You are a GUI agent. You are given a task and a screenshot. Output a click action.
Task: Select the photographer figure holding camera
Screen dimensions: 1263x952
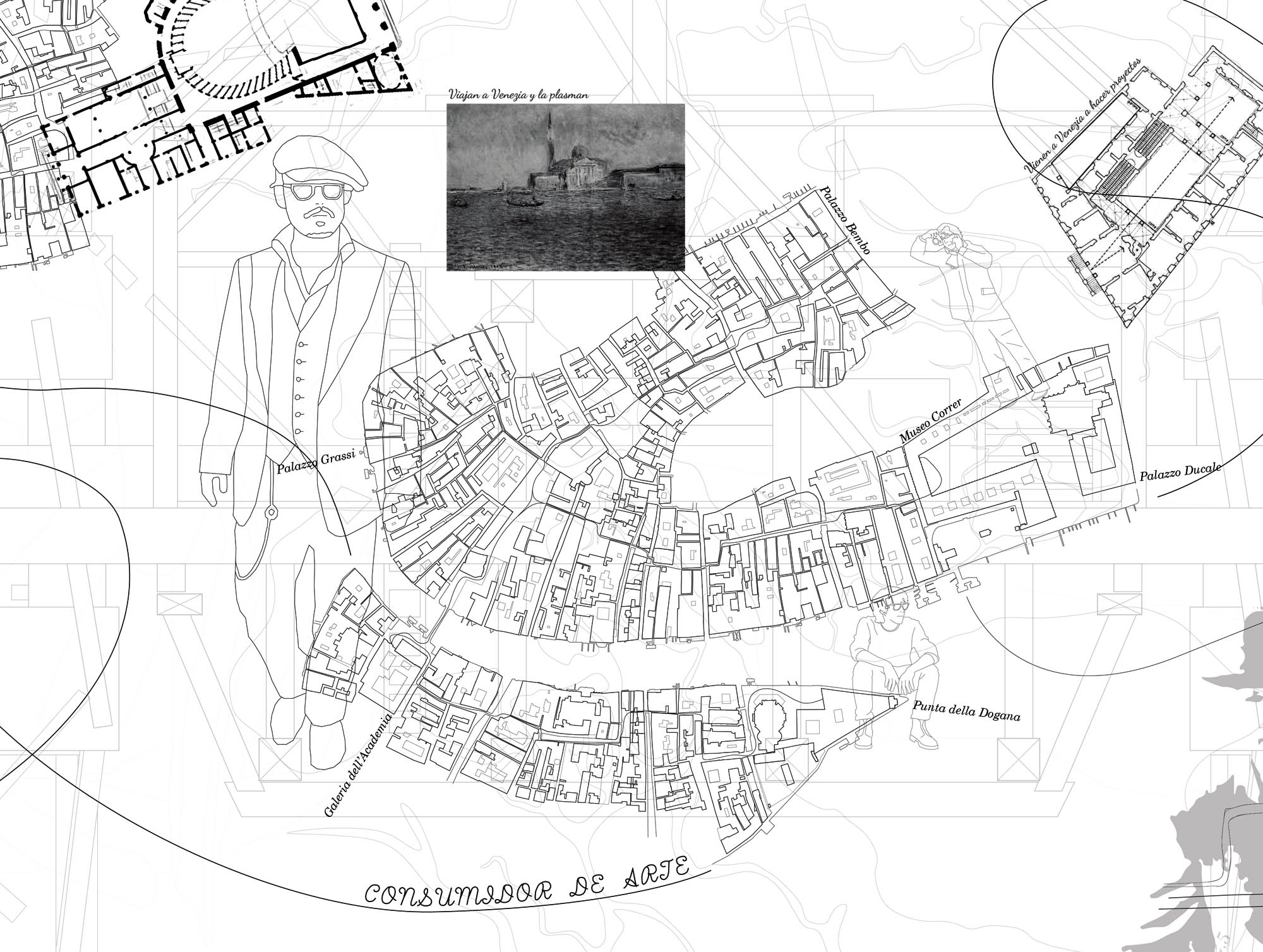[969, 290]
